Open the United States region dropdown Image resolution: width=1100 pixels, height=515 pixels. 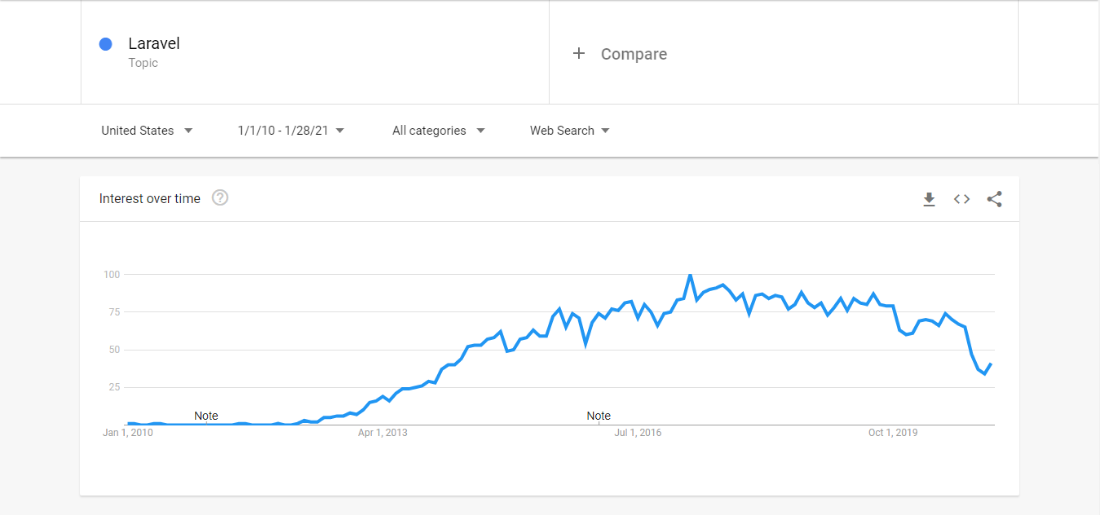pyautogui.click(x=147, y=131)
